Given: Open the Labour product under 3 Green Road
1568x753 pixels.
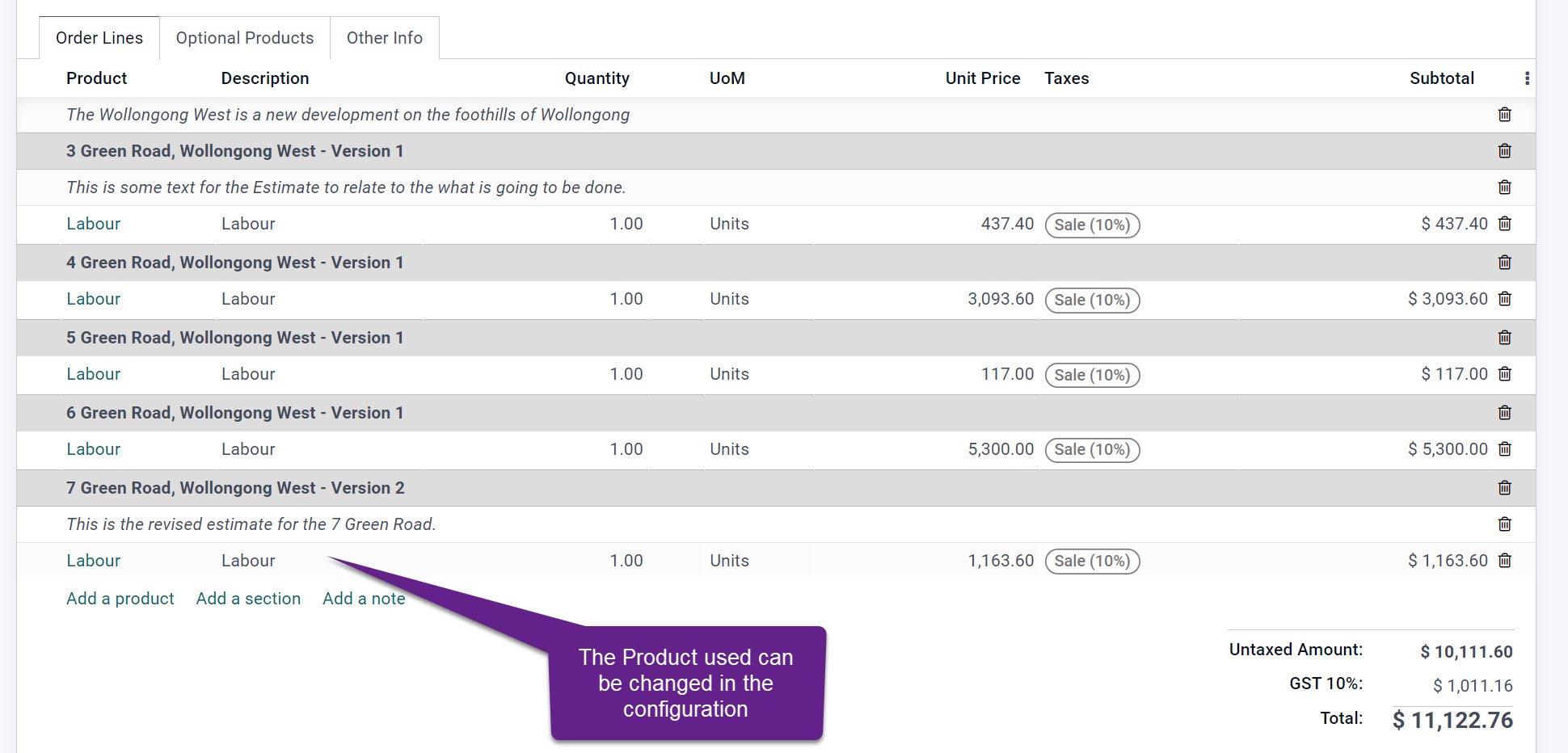Looking at the screenshot, I should 93,224.
